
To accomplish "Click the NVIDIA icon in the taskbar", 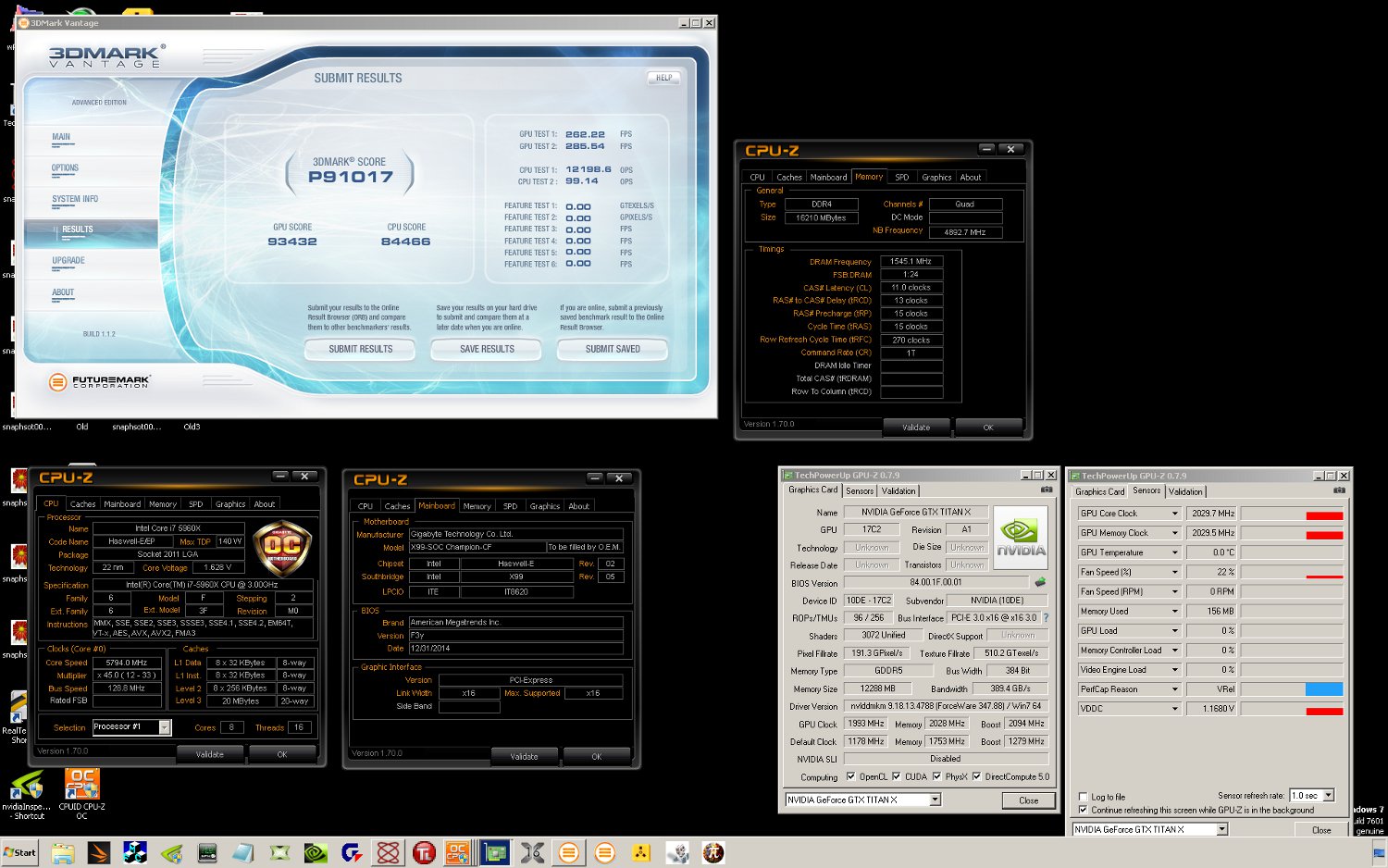I will click(316, 852).
